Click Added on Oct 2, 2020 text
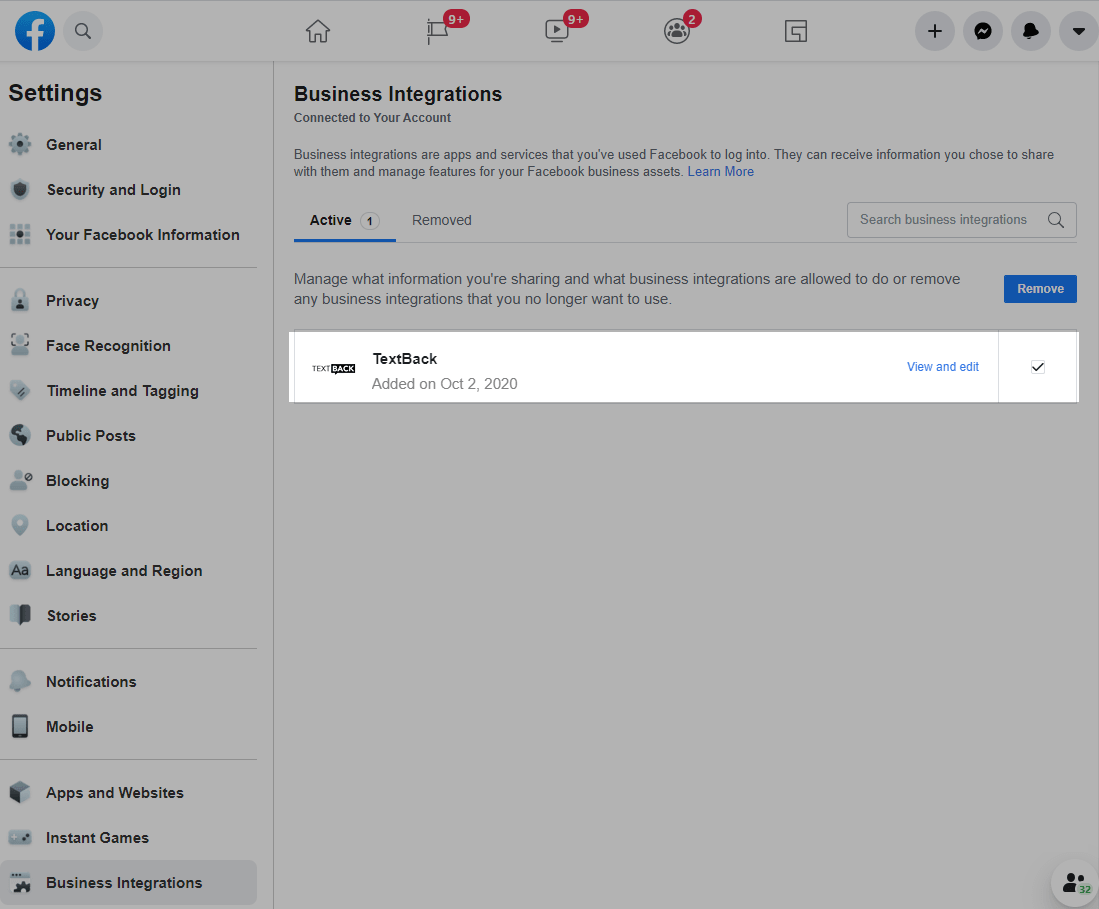Screen dimensions: 1099x909 point(444,384)
